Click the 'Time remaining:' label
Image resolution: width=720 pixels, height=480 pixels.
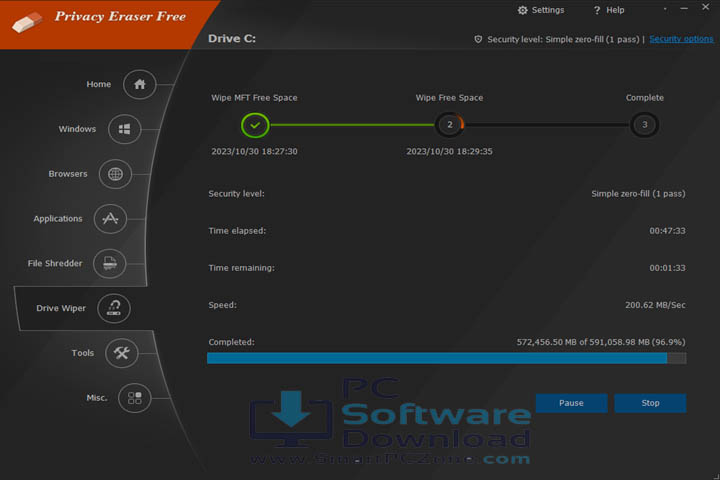tap(242, 268)
